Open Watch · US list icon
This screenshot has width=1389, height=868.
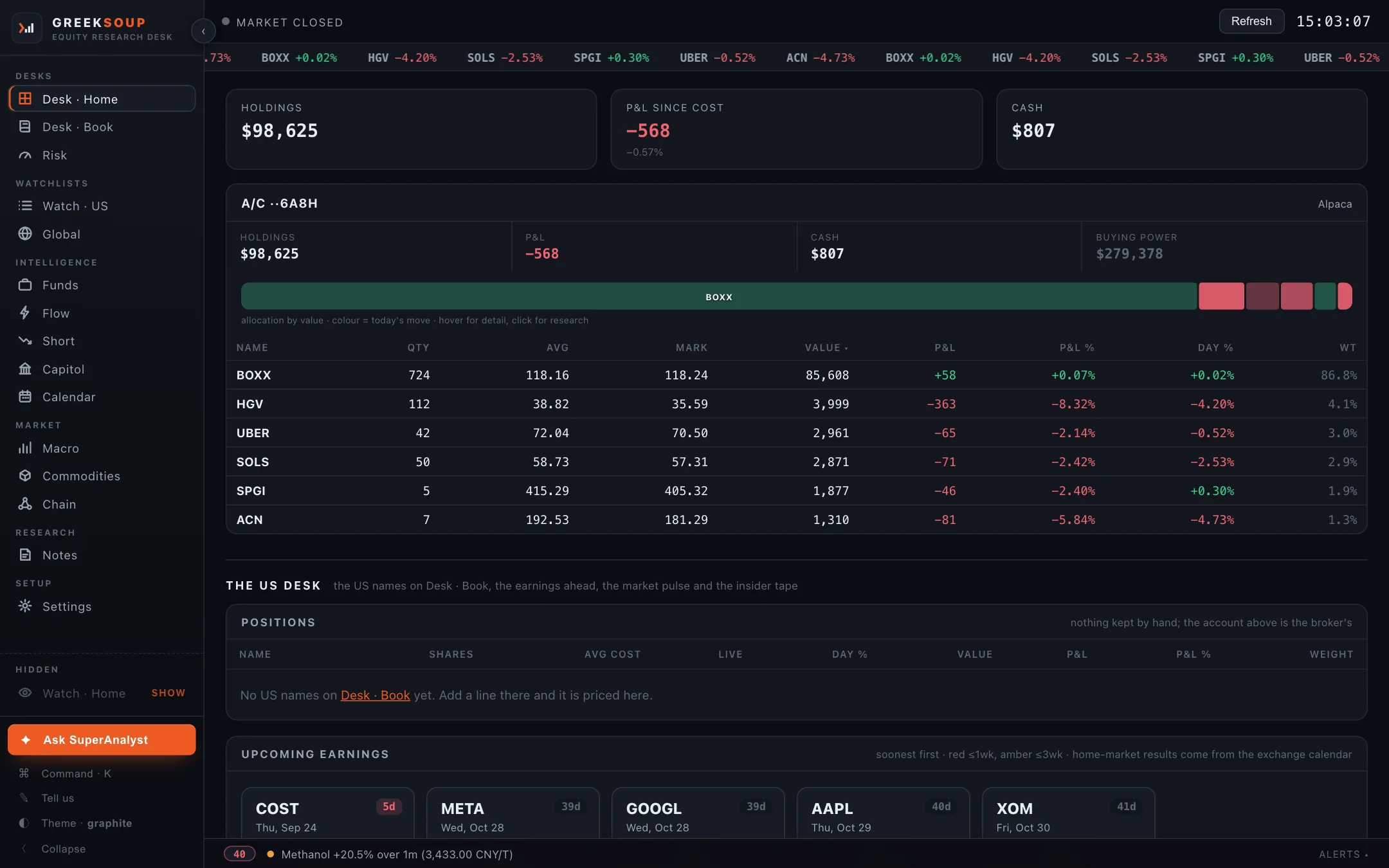(25, 206)
